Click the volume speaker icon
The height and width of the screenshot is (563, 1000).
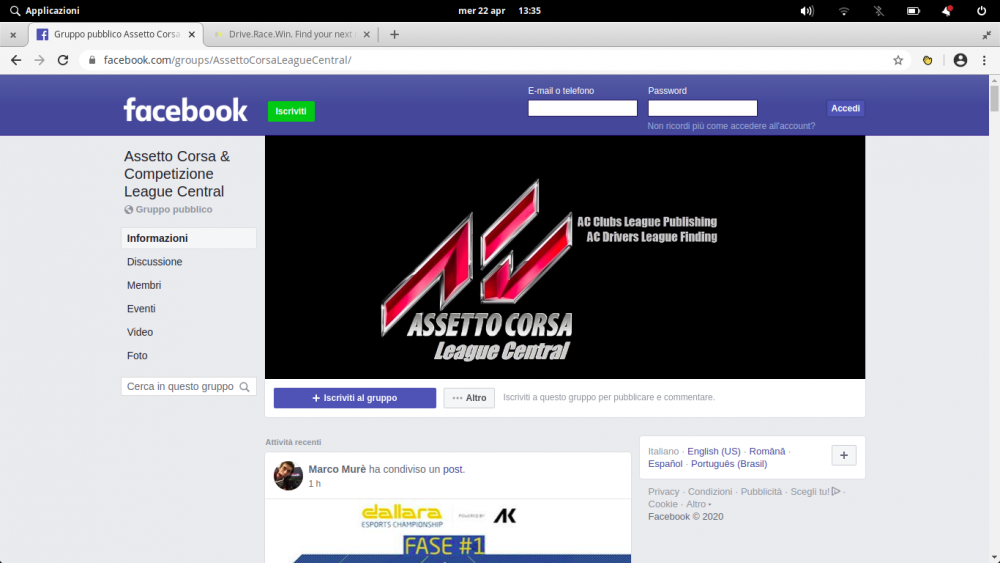click(x=807, y=11)
